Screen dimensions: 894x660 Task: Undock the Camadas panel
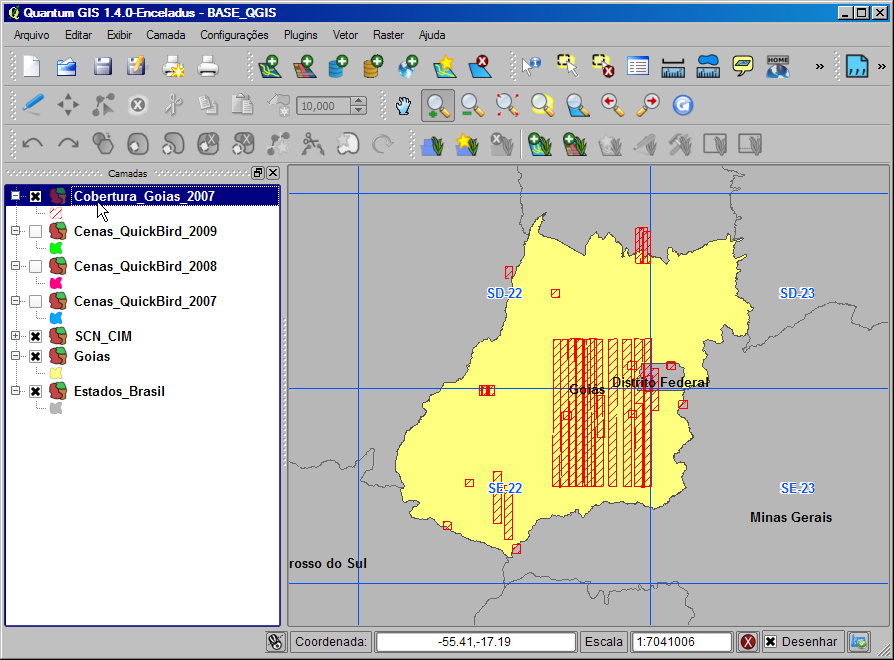coord(258,173)
